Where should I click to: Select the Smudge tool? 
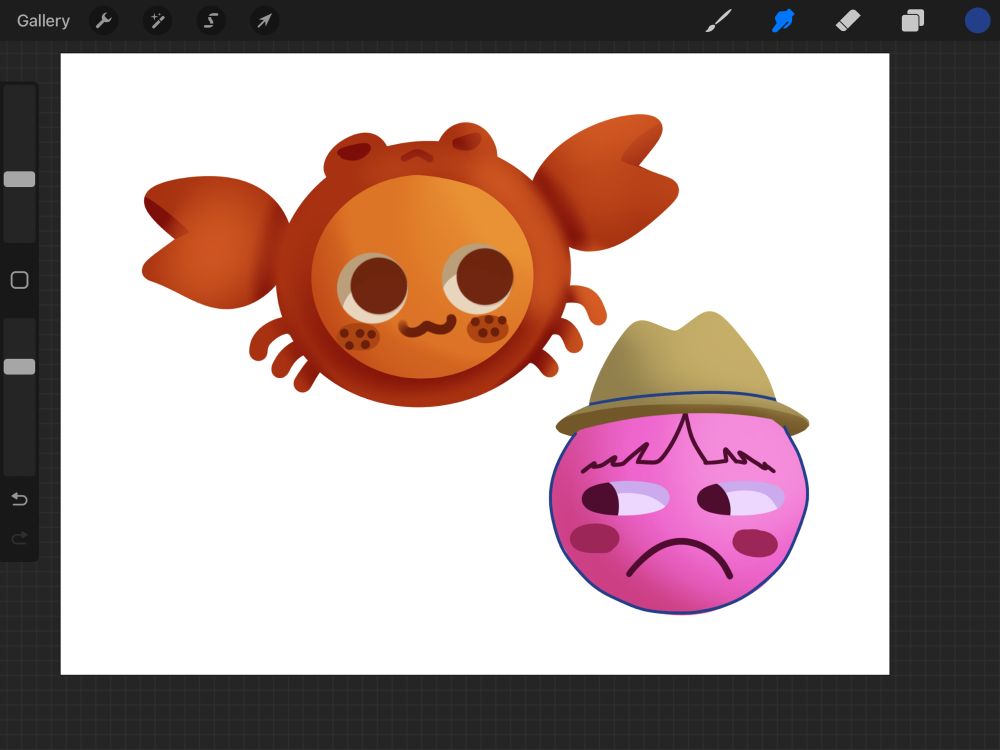tap(783, 21)
